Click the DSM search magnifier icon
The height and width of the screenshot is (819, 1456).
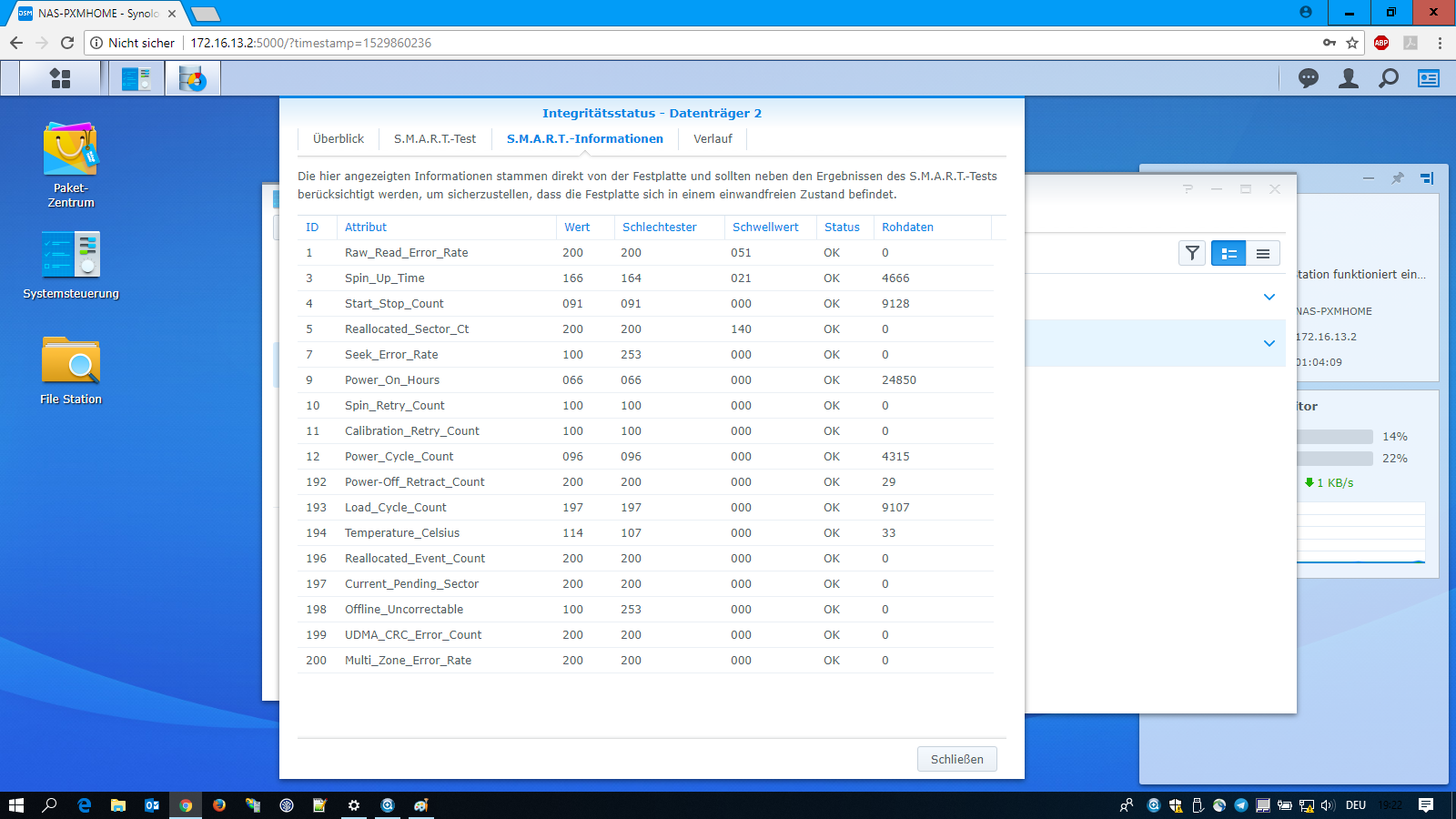coord(1388,79)
